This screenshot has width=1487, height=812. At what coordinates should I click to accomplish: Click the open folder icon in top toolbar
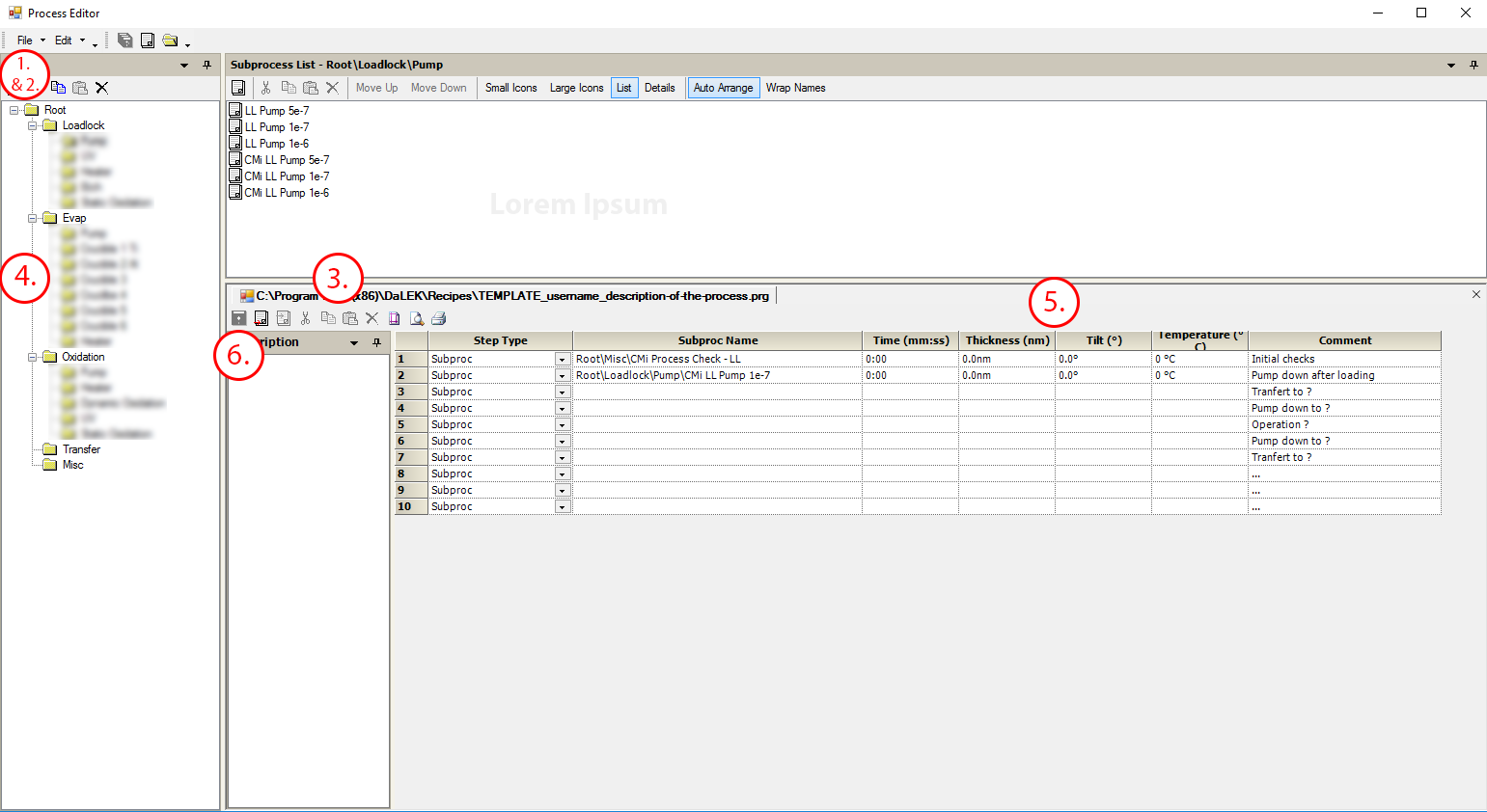pyautogui.click(x=170, y=41)
